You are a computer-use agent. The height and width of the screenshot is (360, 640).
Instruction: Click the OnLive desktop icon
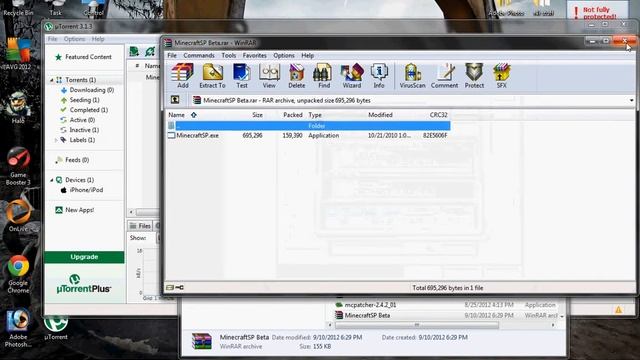click(18, 216)
